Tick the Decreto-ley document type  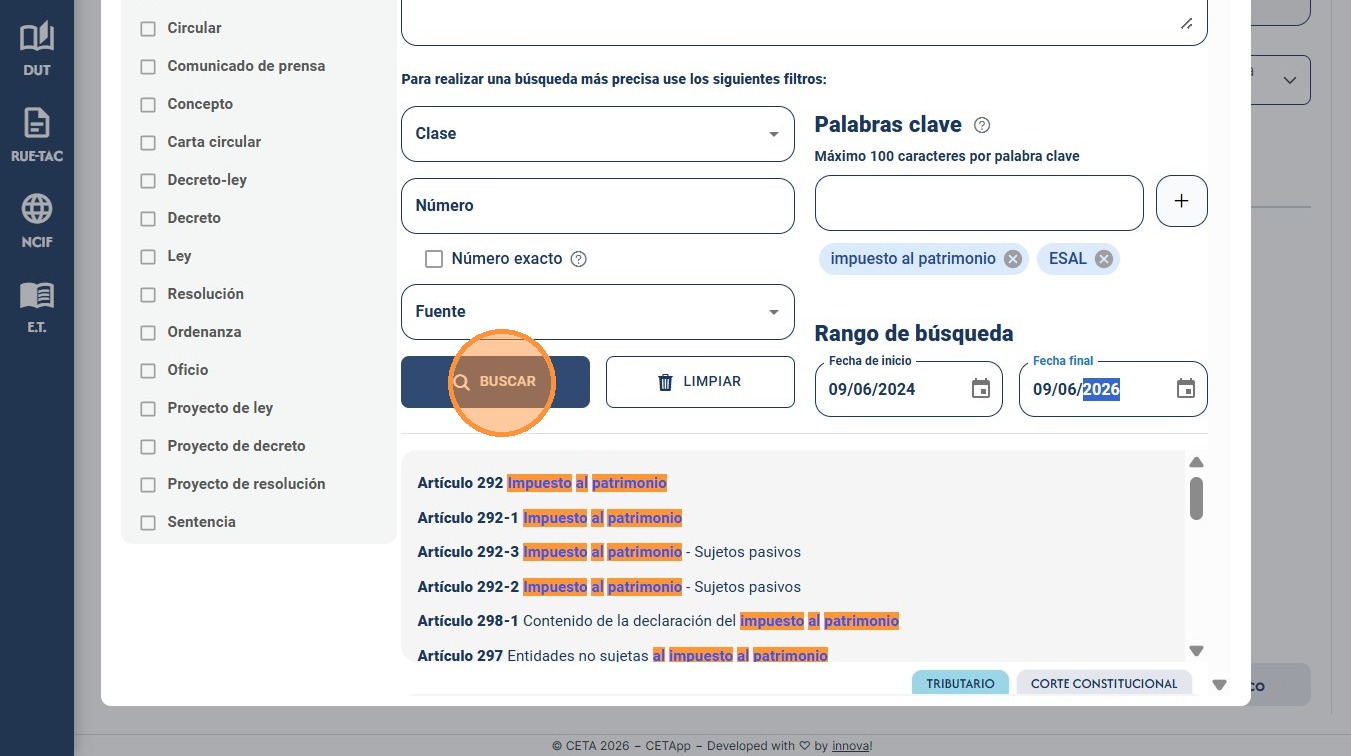coord(148,181)
